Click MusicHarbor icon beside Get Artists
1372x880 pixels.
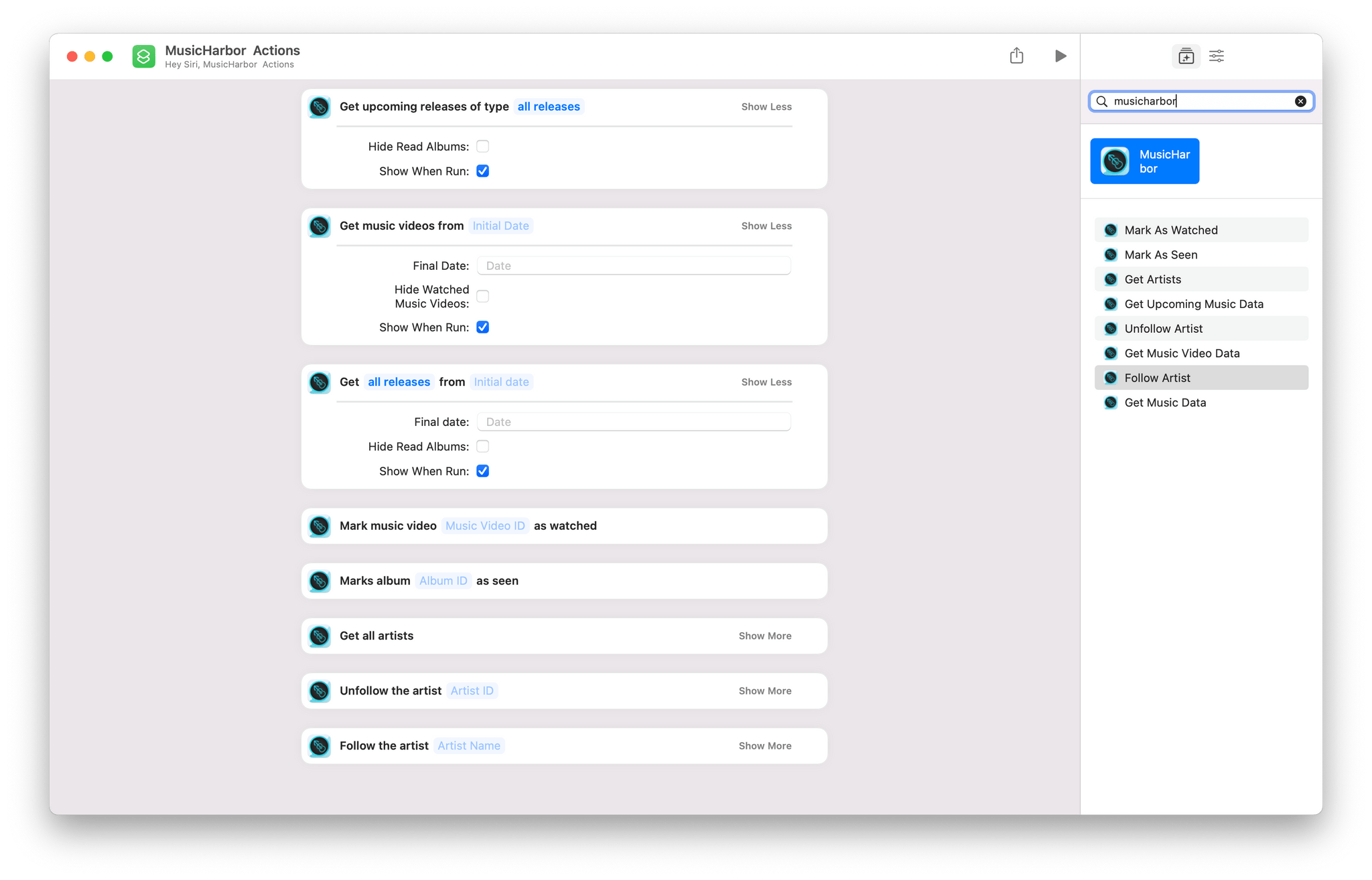pos(1111,279)
